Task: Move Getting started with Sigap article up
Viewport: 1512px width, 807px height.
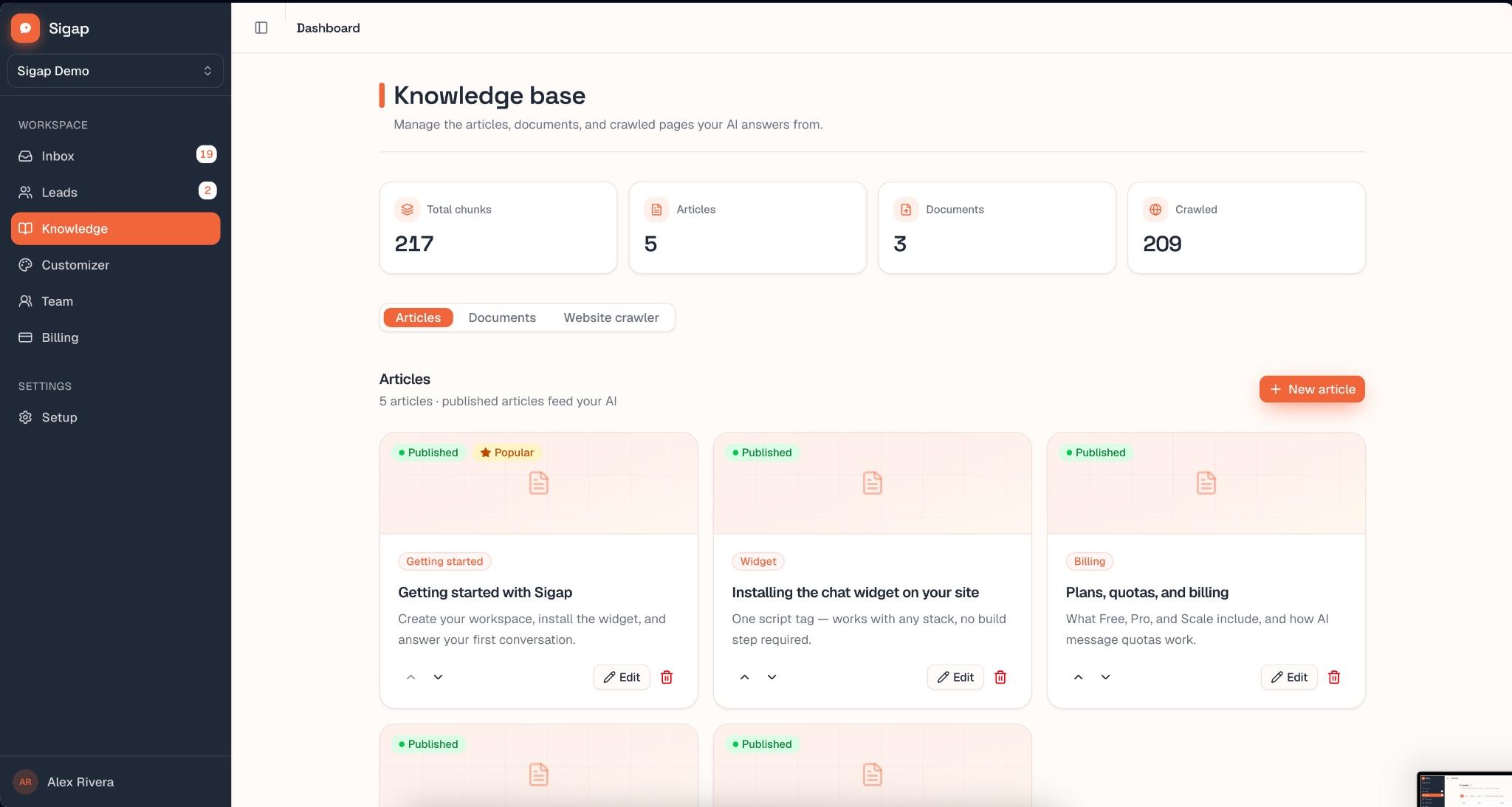Action: (410, 677)
